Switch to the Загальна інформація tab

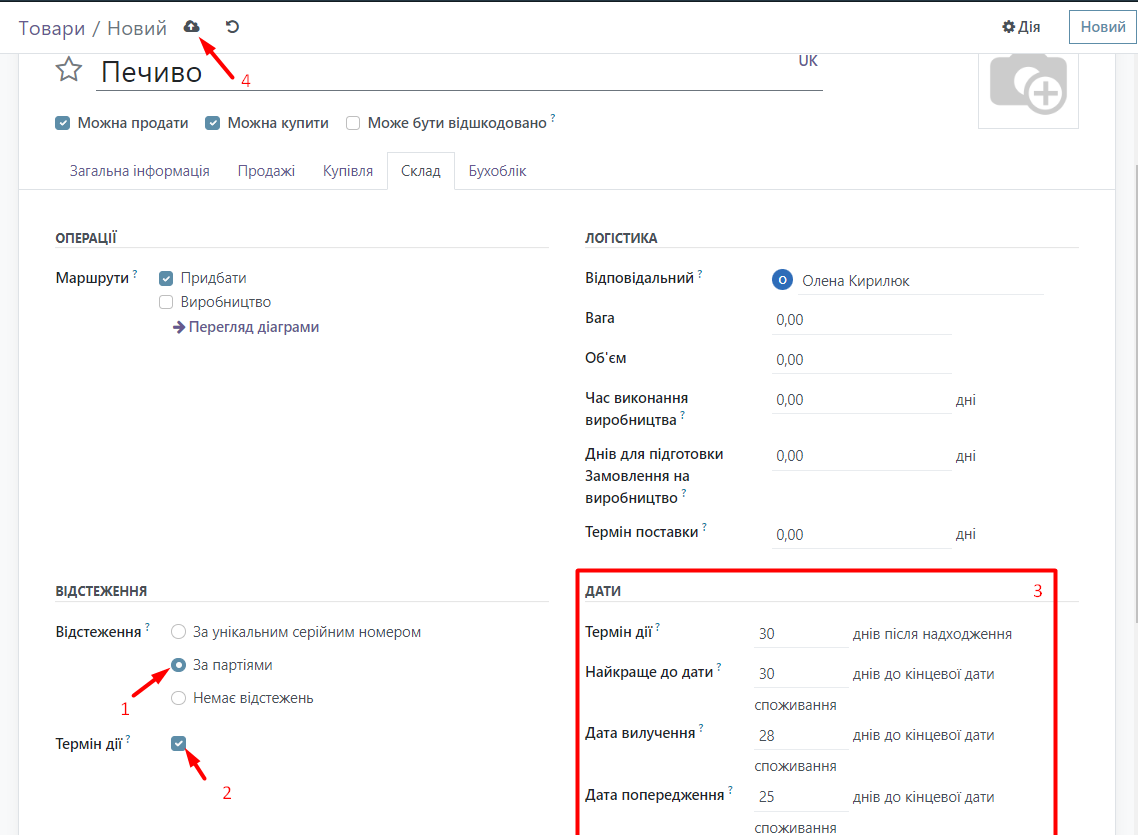click(139, 171)
